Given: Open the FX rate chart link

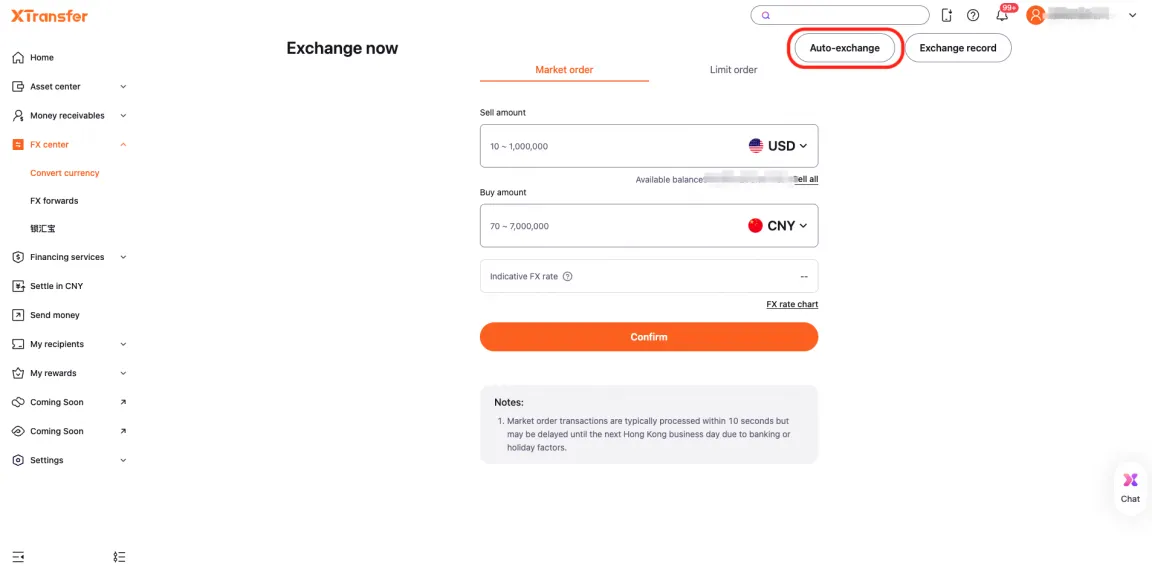Looking at the screenshot, I should (x=792, y=304).
